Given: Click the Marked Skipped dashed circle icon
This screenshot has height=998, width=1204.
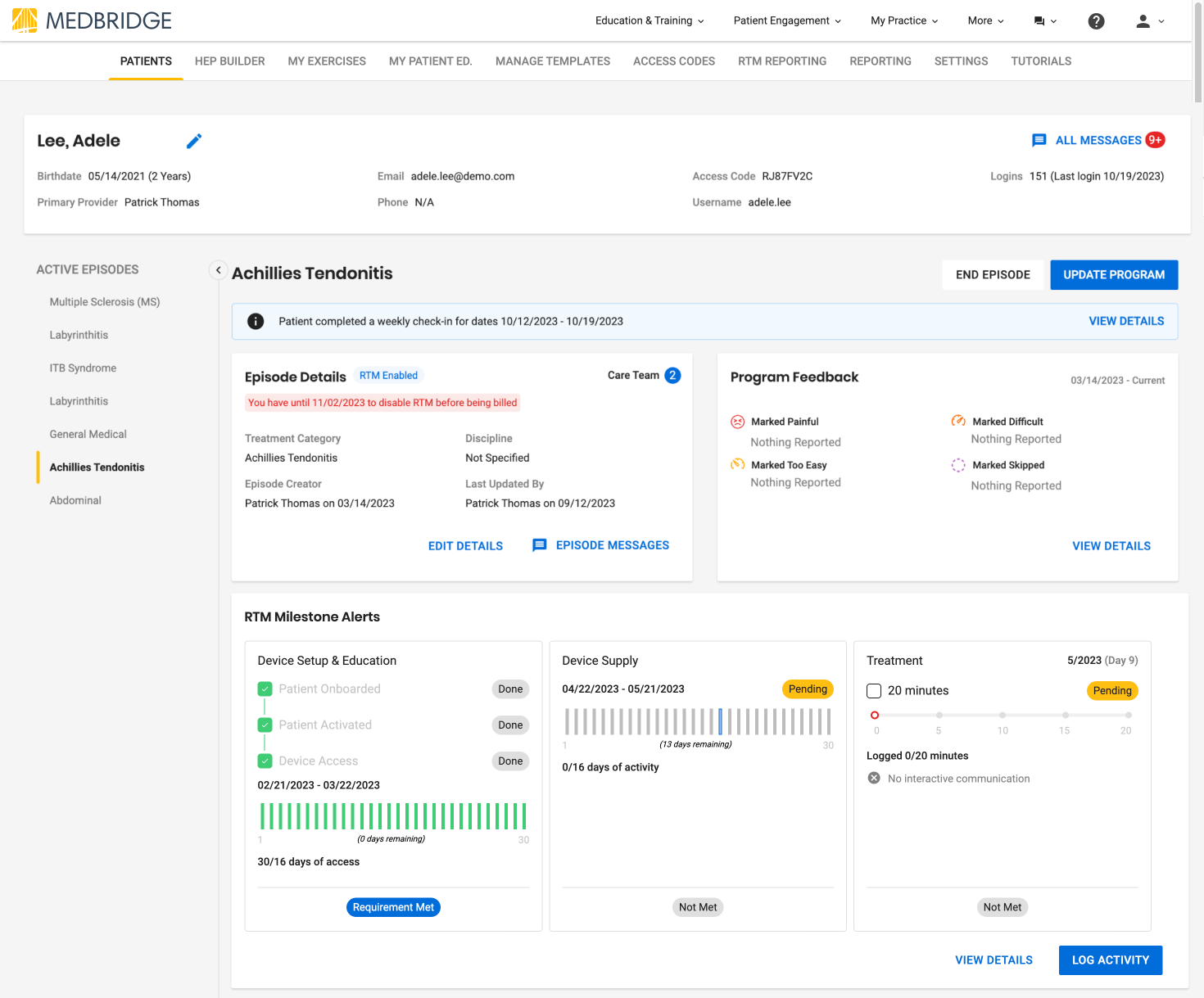Looking at the screenshot, I should pos(958,465).
